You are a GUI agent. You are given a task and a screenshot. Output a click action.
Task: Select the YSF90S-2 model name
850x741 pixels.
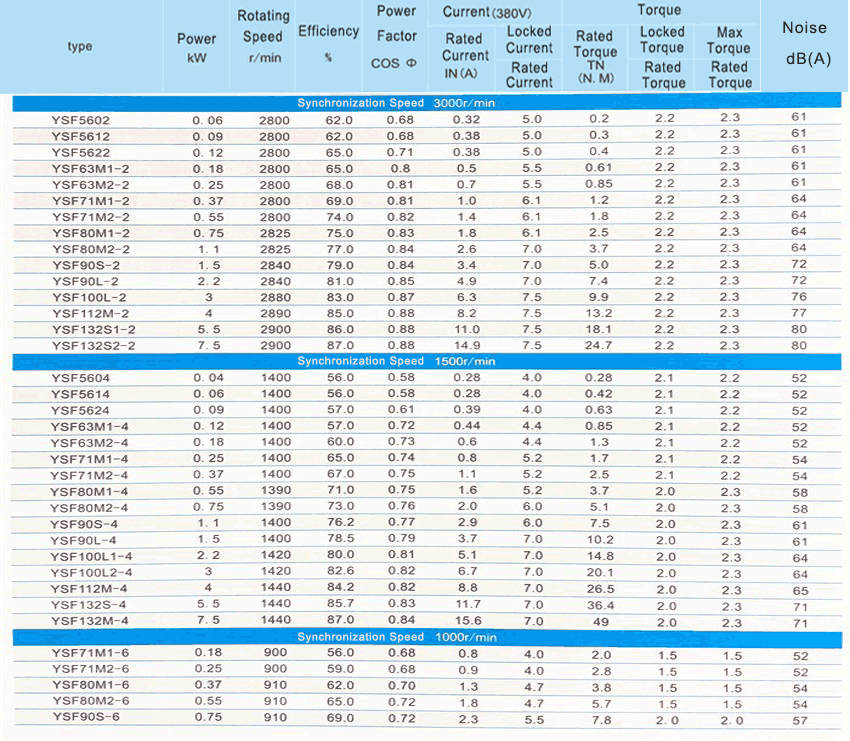pos(86,265)
